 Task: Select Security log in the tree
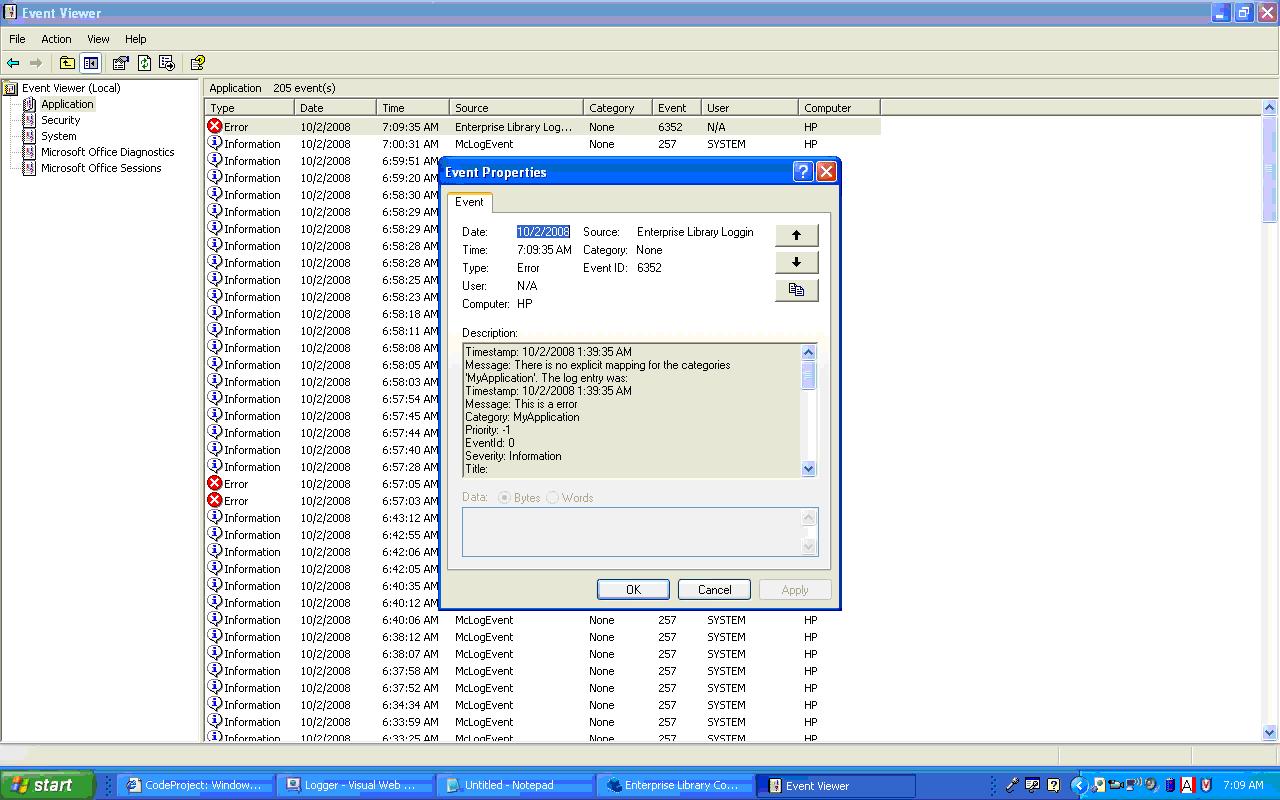tap(60, 120)
